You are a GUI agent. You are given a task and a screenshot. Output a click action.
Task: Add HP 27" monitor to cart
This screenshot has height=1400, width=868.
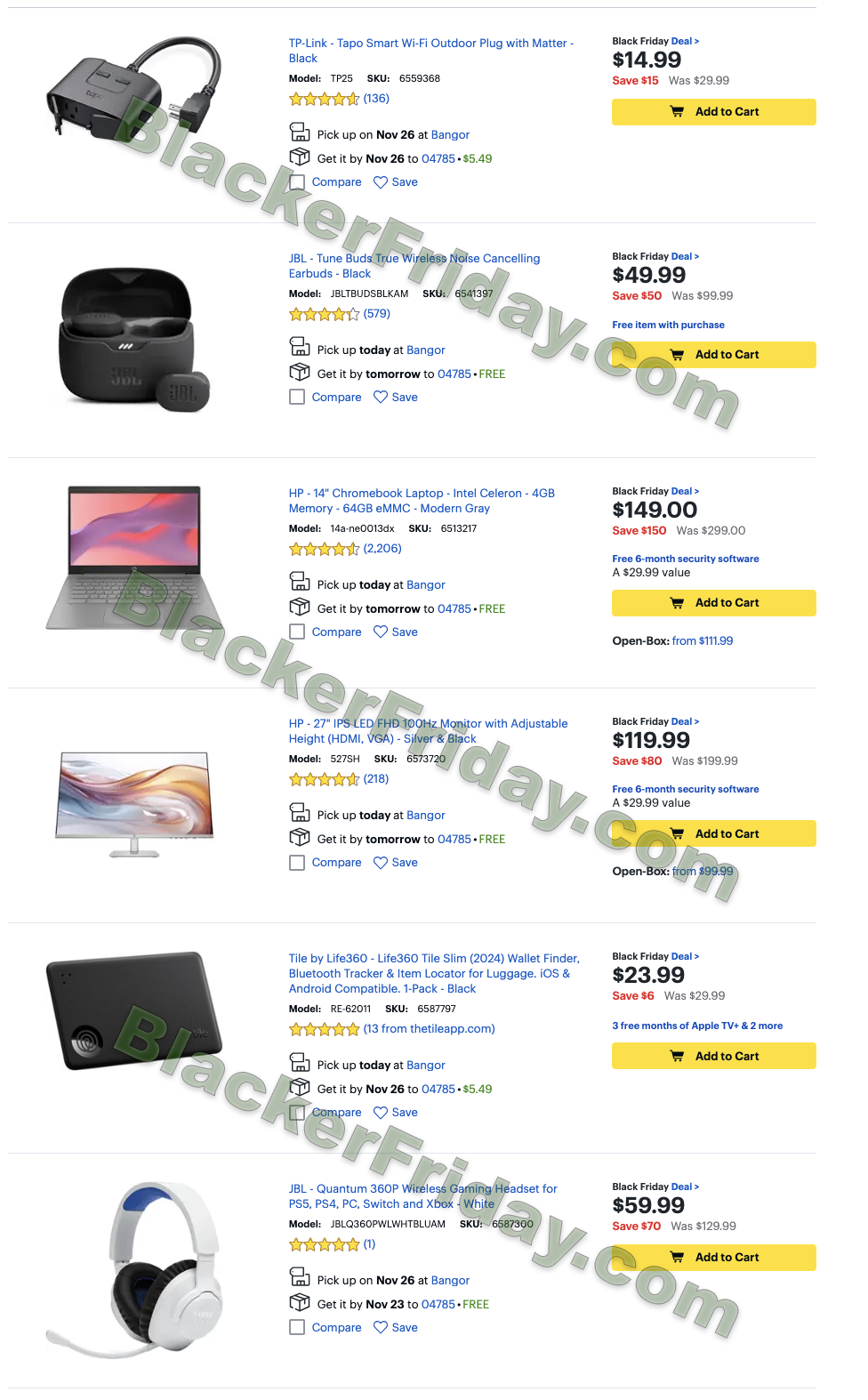coord(713,834)
